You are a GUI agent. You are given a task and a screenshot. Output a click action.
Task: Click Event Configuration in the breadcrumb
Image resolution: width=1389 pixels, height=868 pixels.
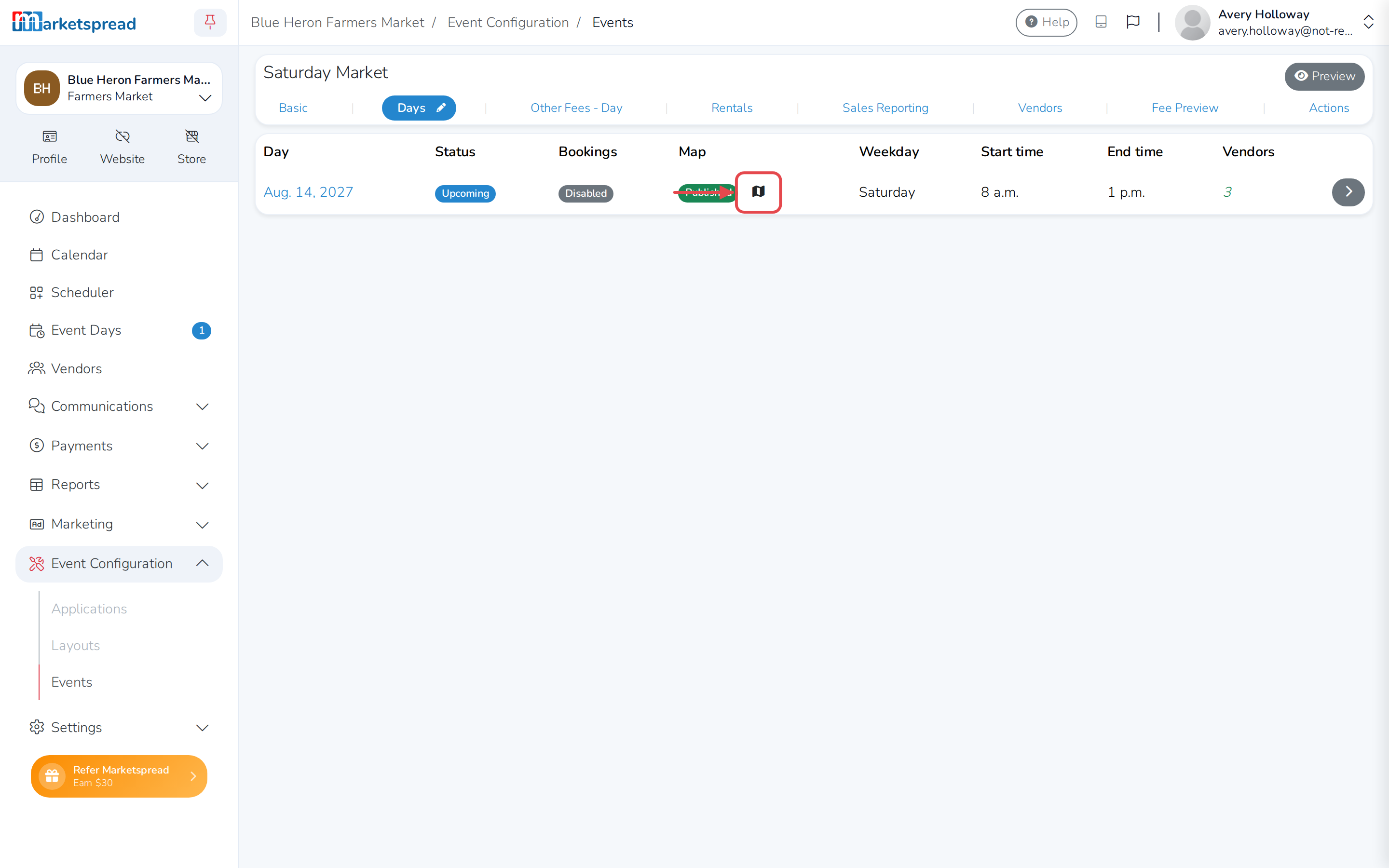click(508, 22)
